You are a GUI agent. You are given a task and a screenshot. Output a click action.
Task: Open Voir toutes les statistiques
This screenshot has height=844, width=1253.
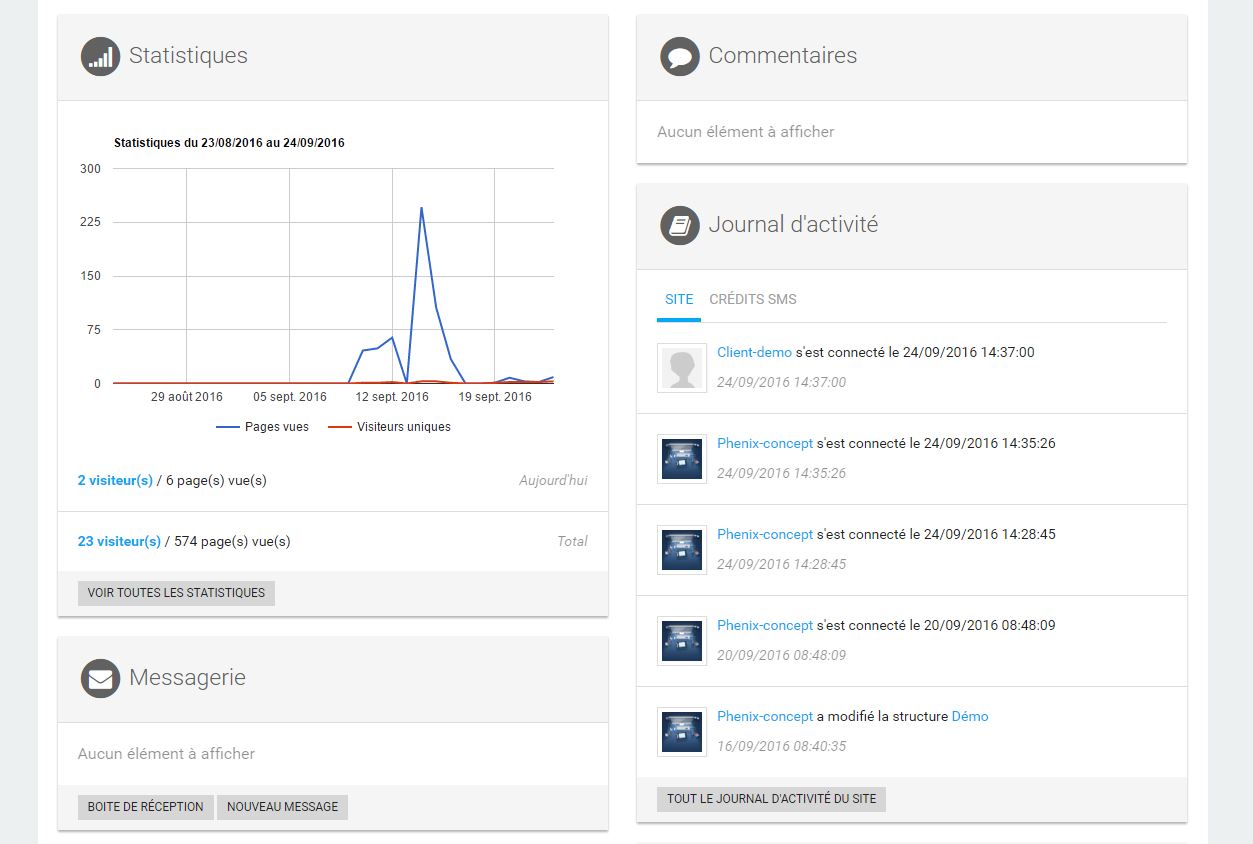(x=176, y=593)
